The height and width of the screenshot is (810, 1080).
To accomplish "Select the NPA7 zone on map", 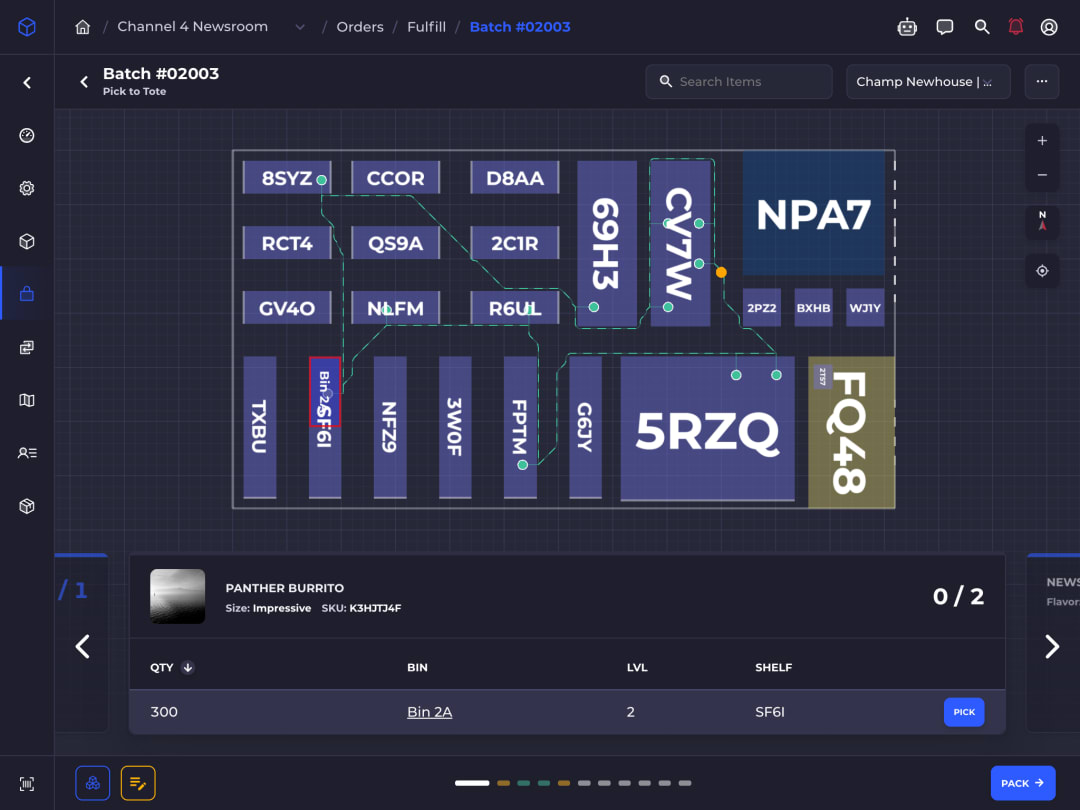I will point(813,214).
